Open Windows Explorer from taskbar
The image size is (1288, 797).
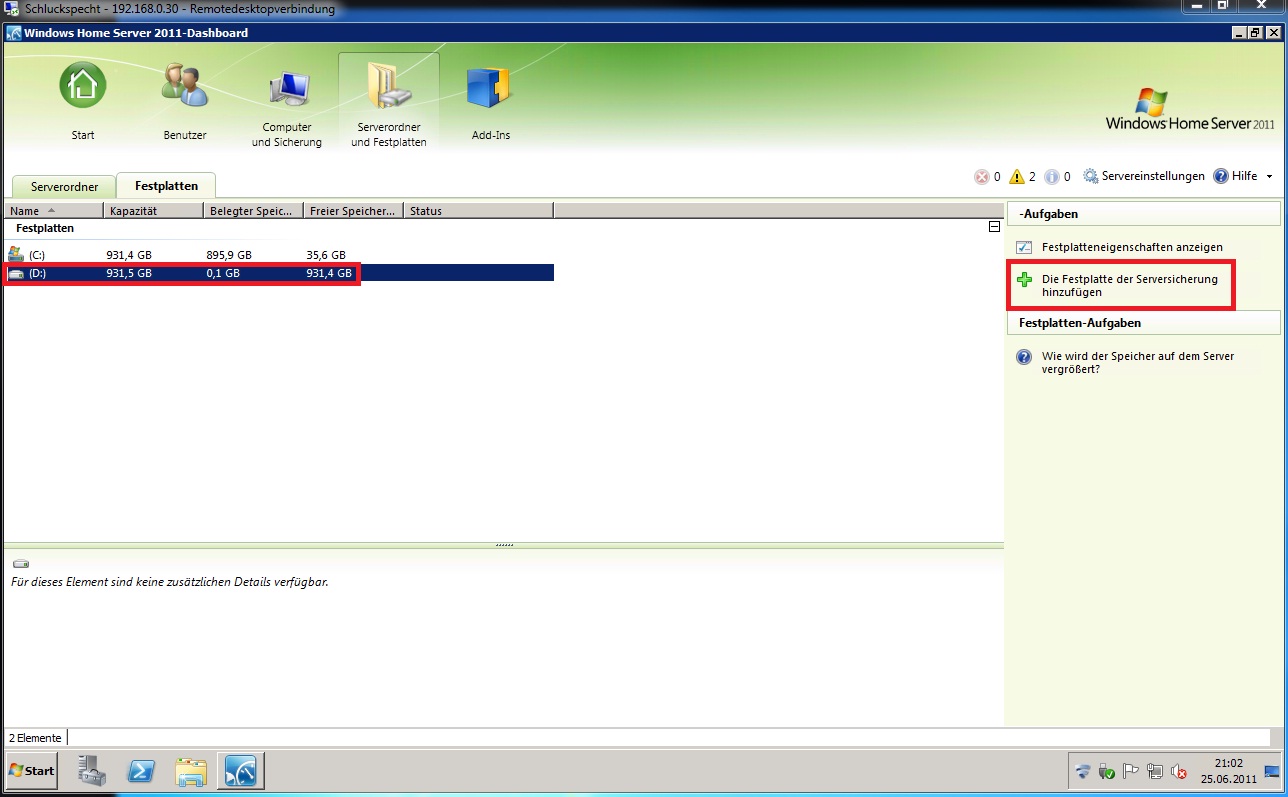[190, 771]
